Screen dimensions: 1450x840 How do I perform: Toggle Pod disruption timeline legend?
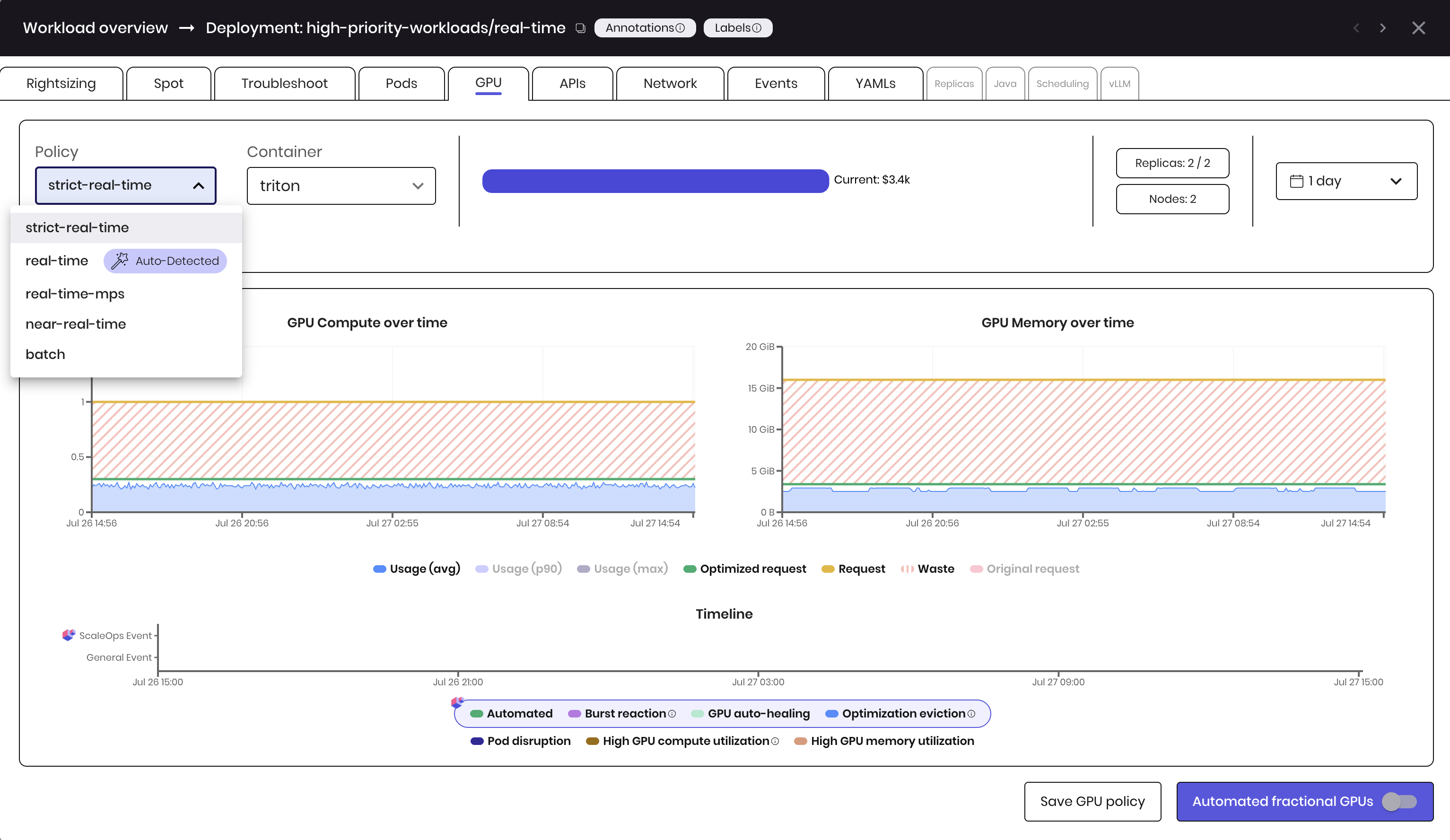[x=520, y=741]
